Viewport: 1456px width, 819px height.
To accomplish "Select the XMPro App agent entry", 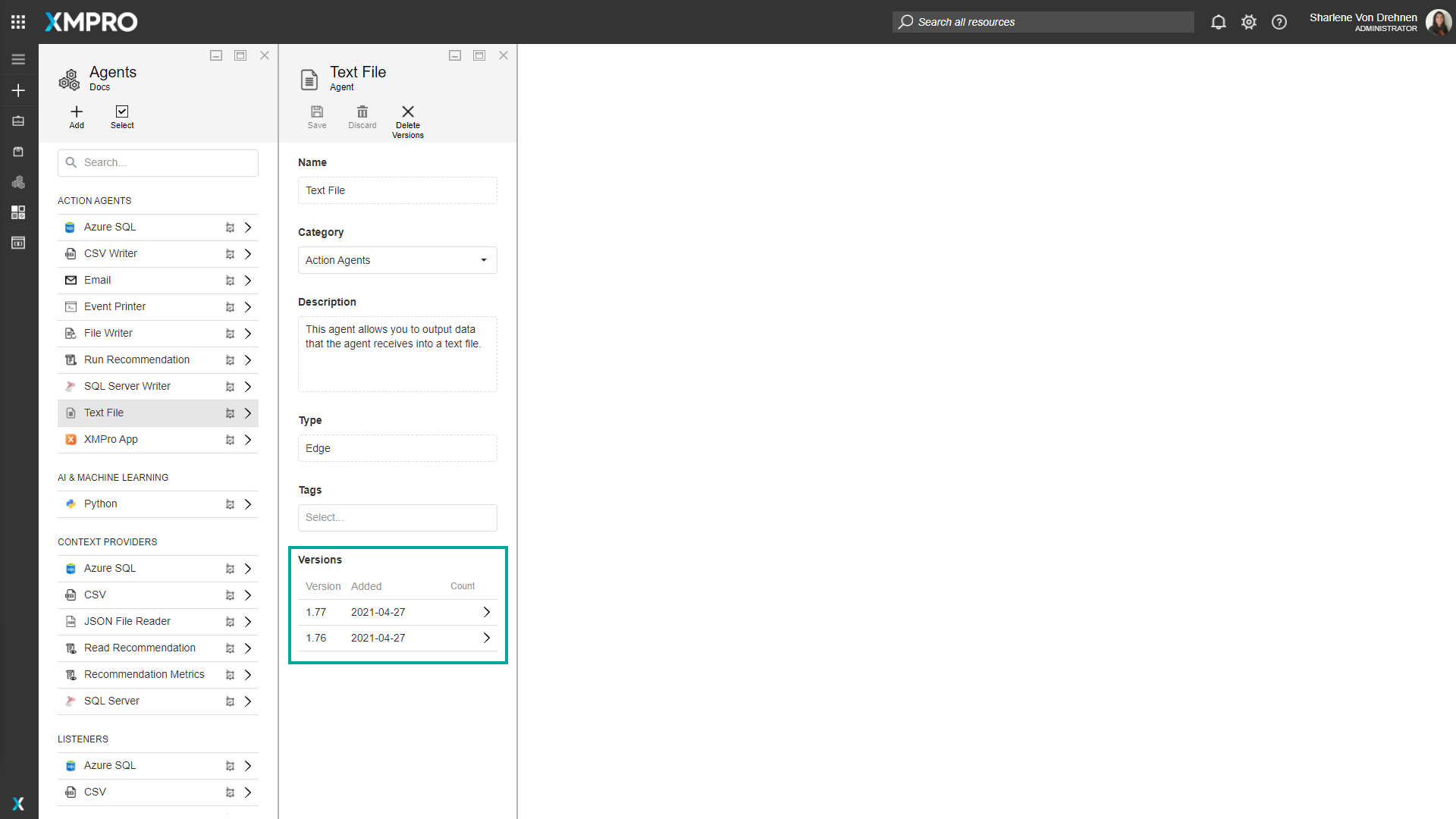I will [x=111, y=439].
